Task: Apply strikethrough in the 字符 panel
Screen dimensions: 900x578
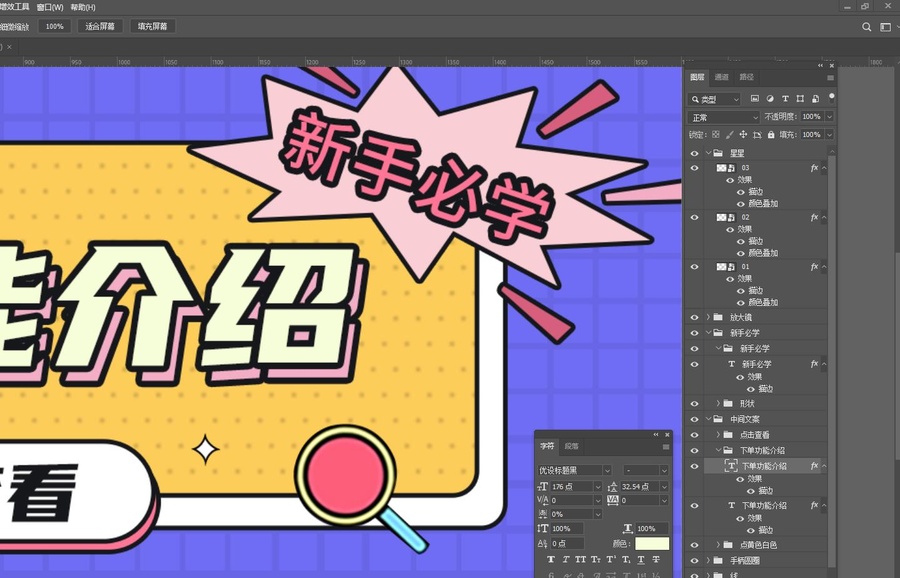Action: pos(655,559)
